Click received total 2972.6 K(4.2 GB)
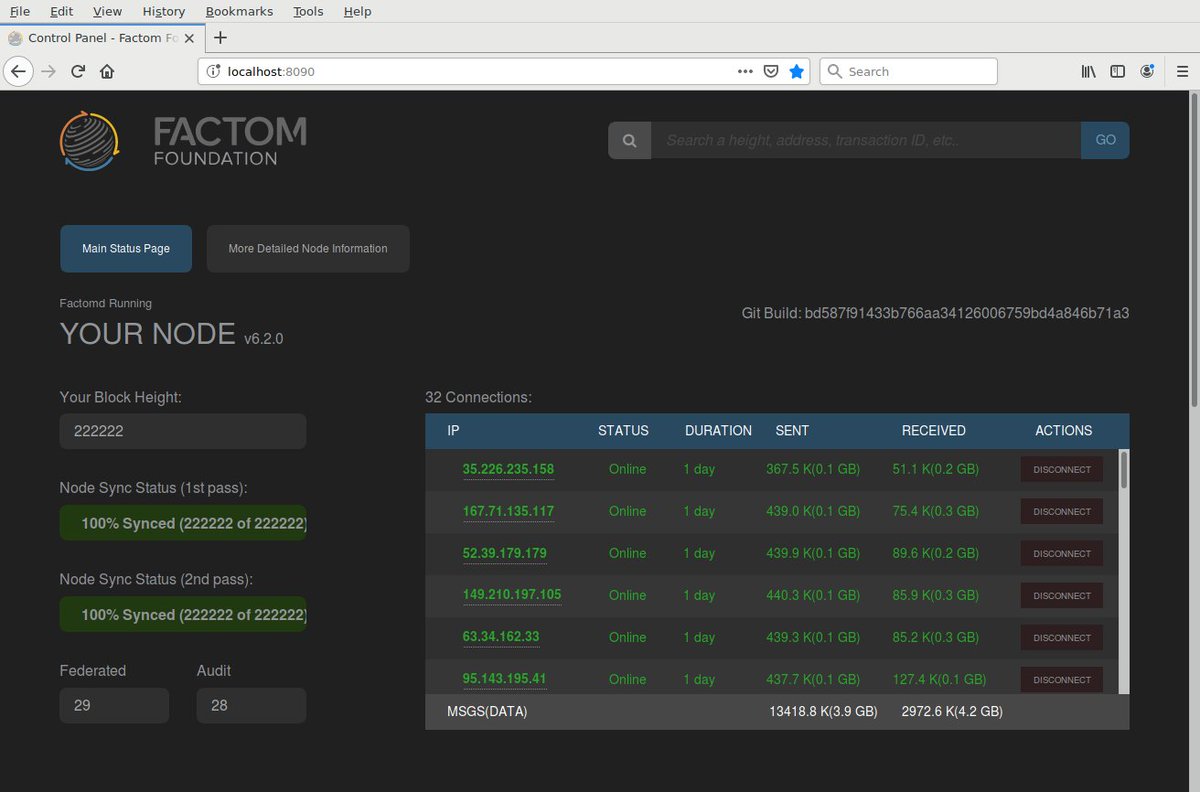 (x=952, y=712)
